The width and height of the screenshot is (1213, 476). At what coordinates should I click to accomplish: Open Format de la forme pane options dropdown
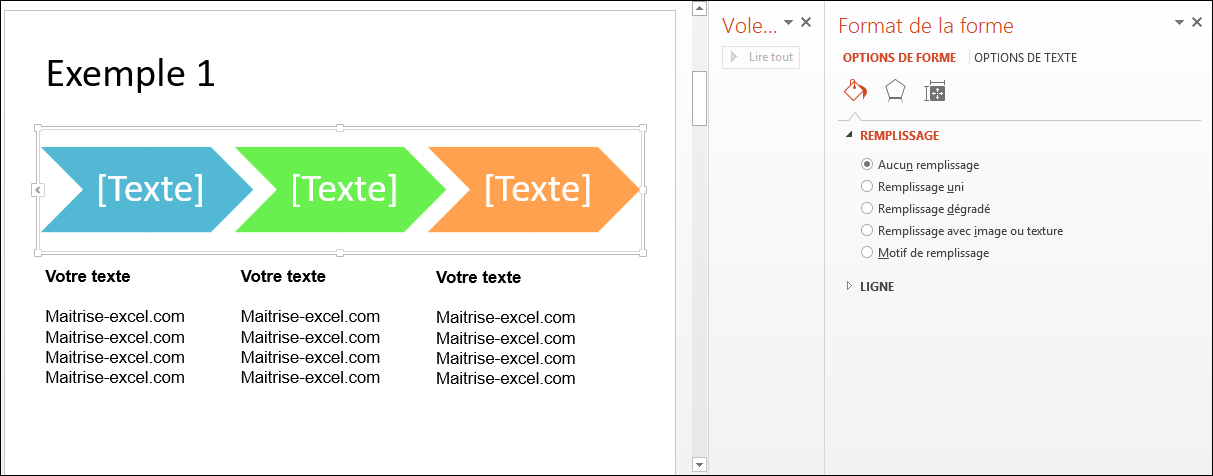pyautogui.click(x=1179, y=22)
